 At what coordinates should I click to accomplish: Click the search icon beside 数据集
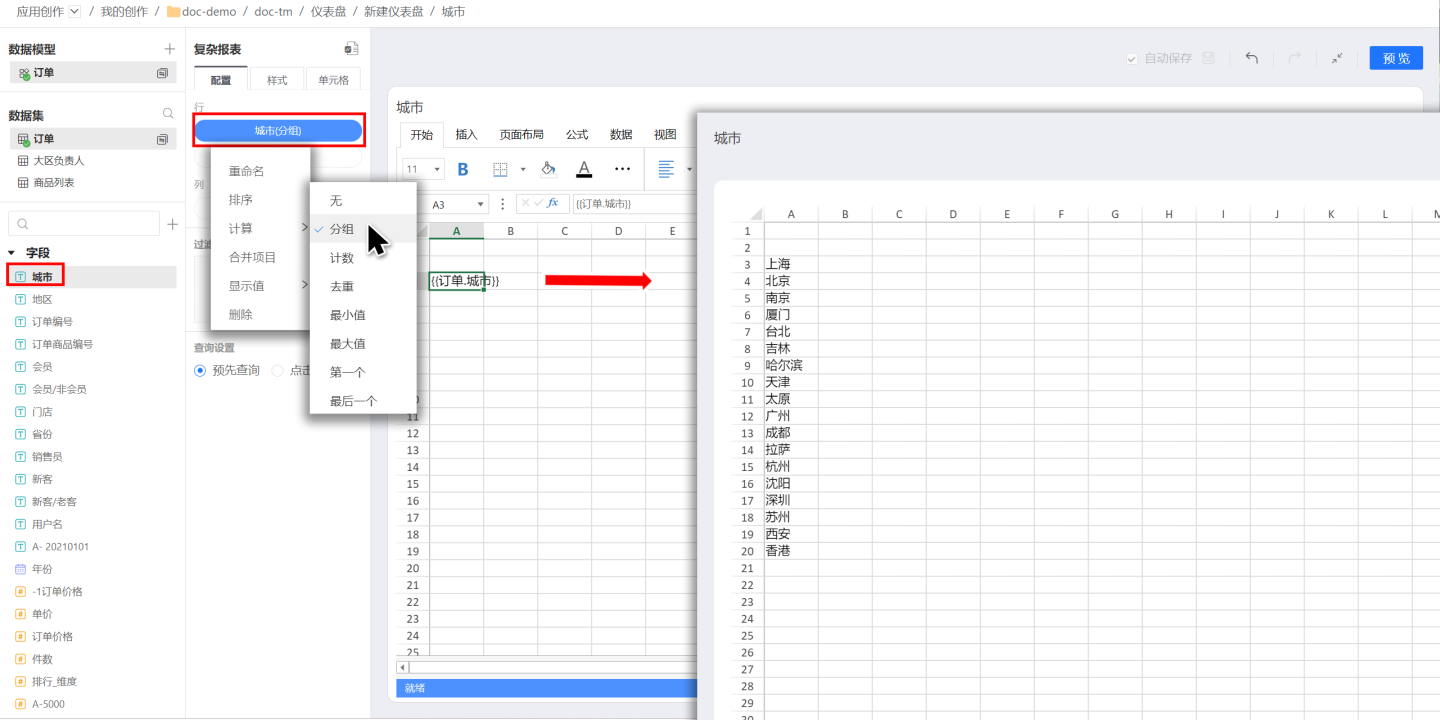168,114
